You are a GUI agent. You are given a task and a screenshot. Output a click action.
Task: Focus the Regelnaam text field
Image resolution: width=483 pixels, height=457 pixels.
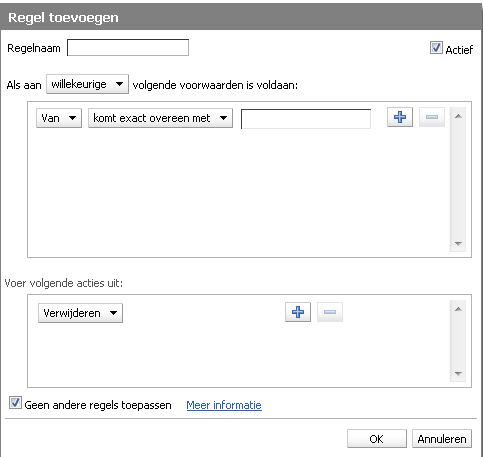[x=128, y=48]
